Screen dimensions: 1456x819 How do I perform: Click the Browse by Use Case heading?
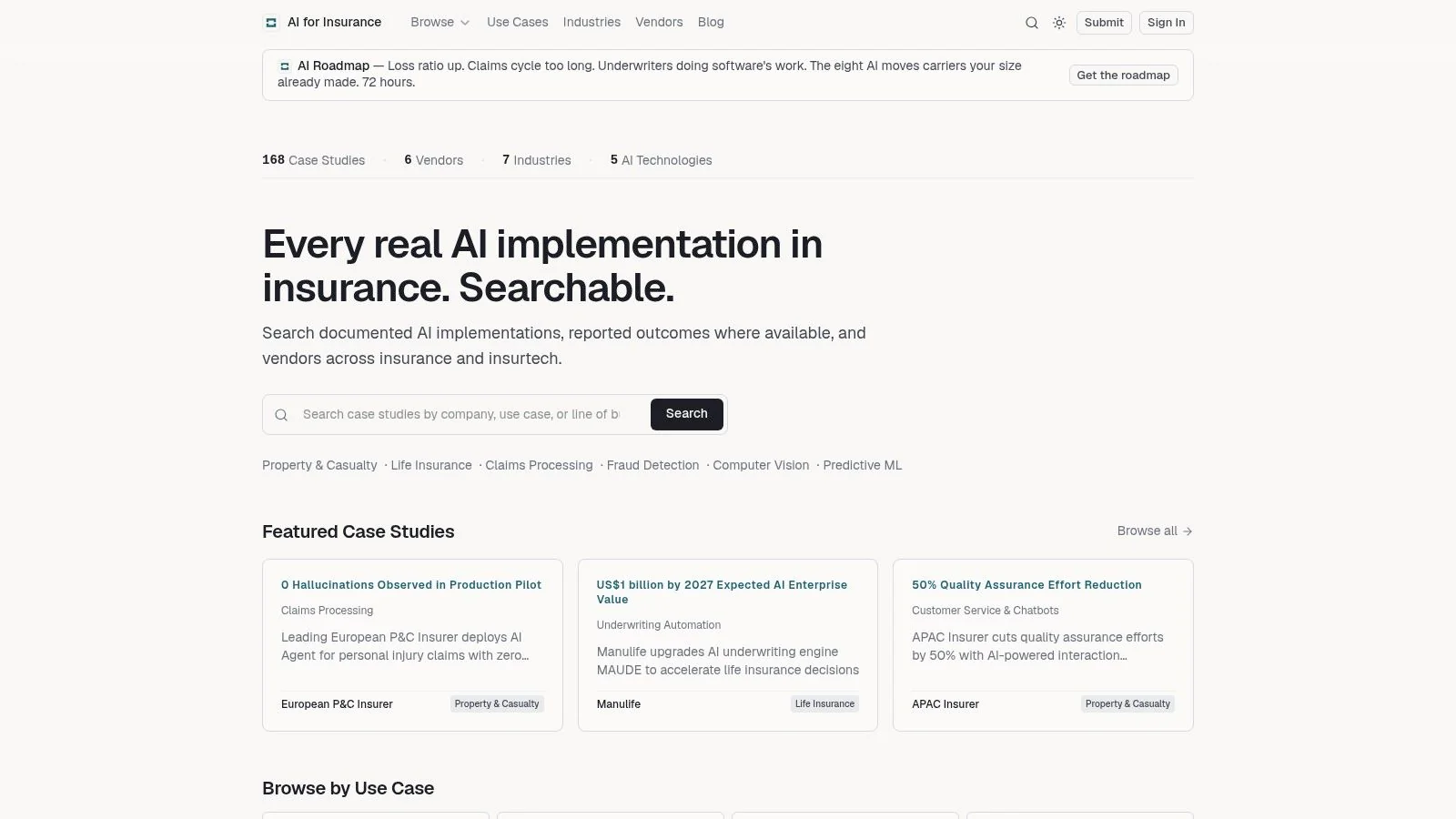(349, 789)
